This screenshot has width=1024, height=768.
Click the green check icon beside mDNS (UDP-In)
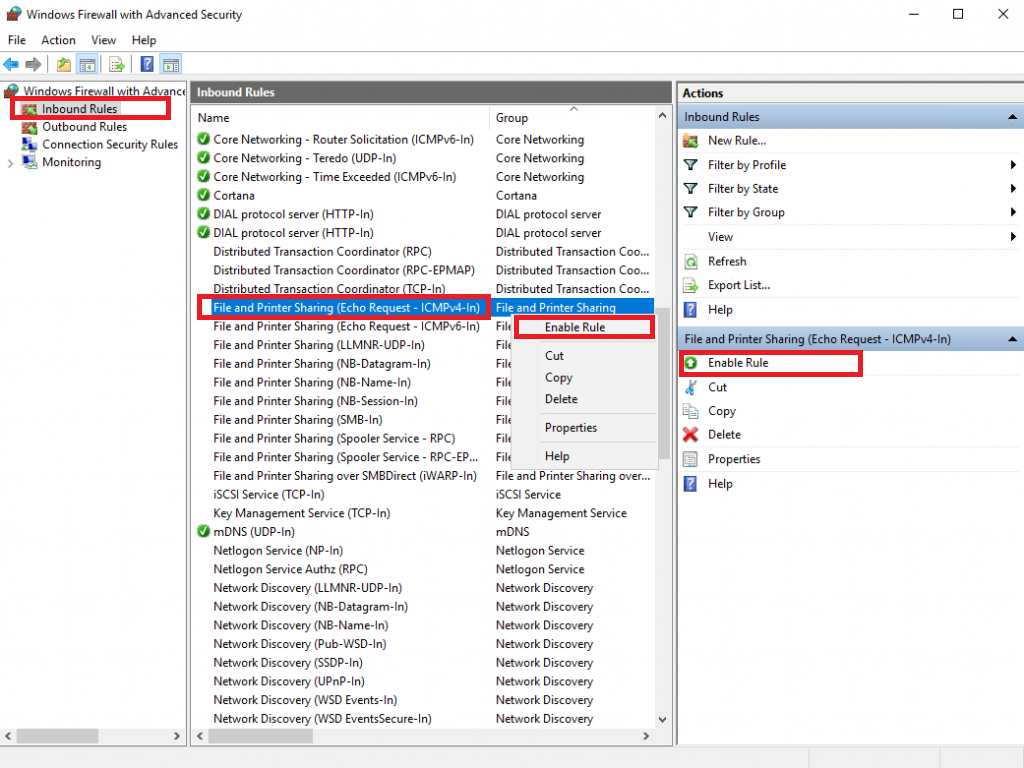203,532
